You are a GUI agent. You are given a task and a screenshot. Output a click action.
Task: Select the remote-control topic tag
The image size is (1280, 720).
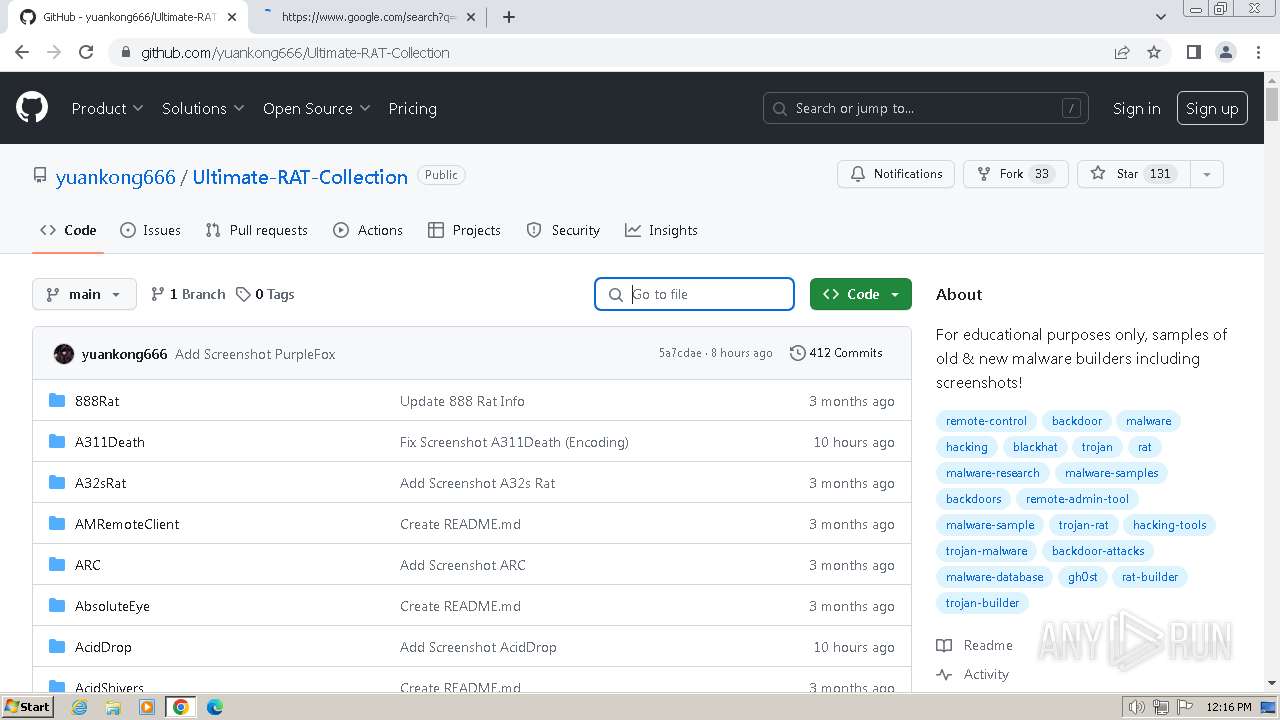pyautogui.click(x=986, y=421)
